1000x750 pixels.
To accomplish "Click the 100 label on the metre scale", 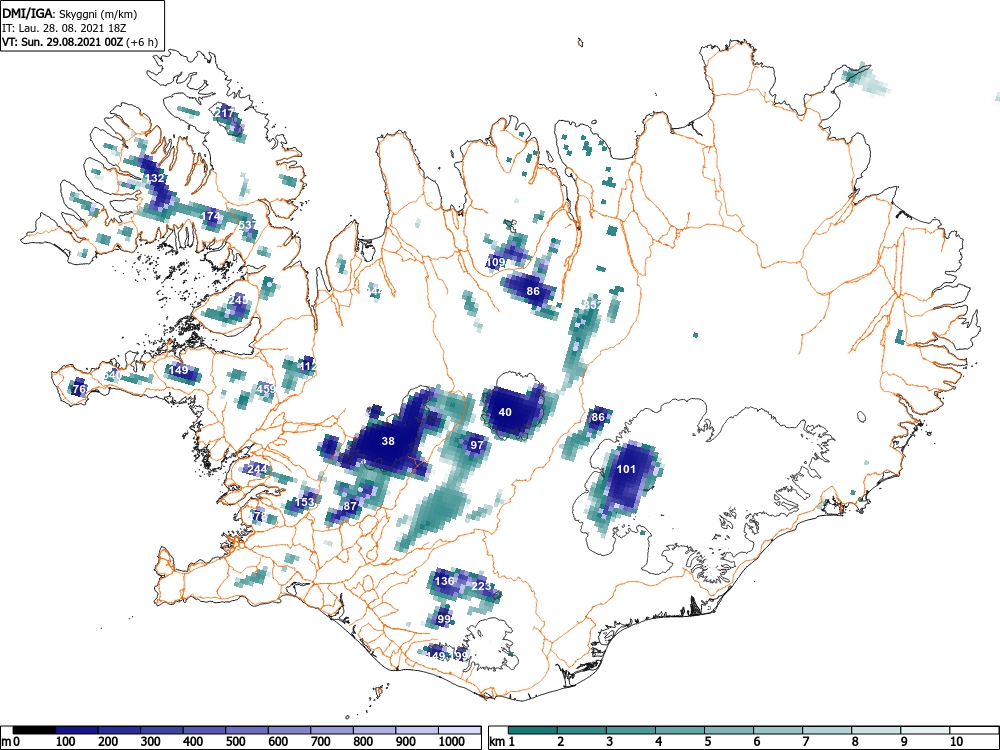I will click(66, 742).
